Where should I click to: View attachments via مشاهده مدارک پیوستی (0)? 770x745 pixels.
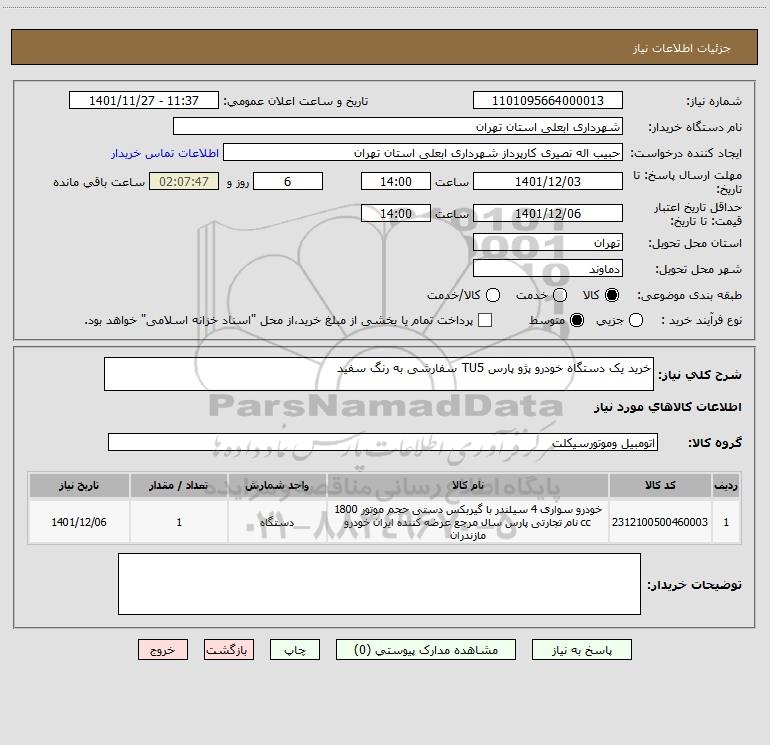tap(426, 650)
